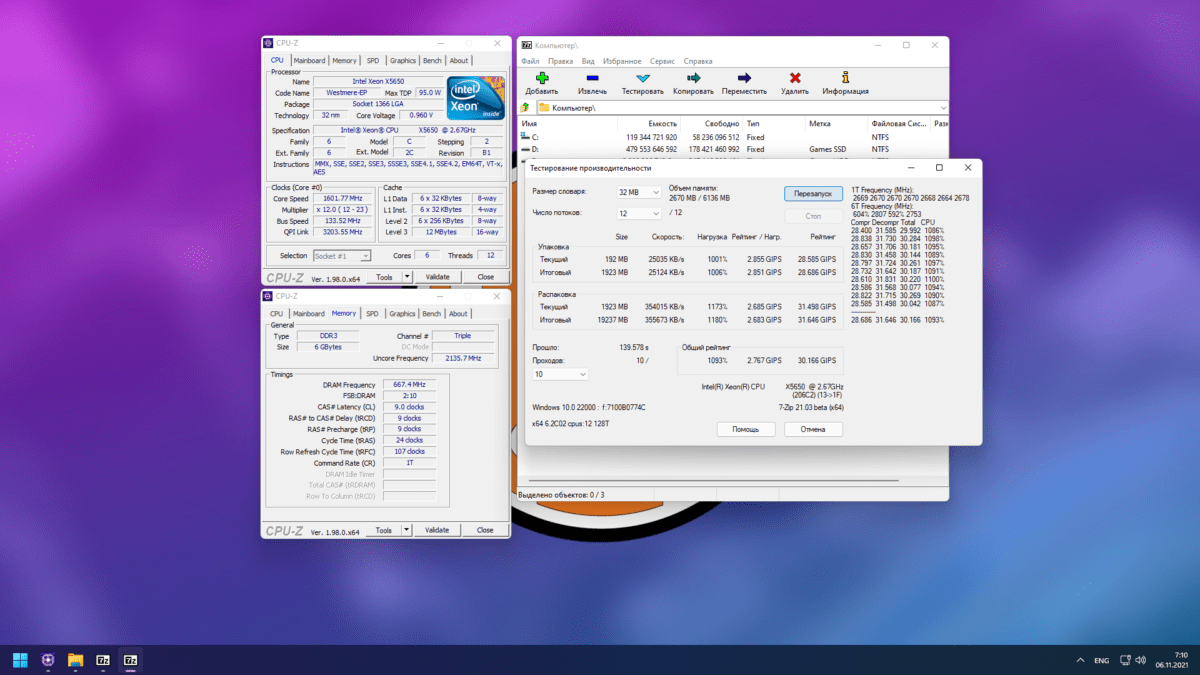Open the Справка menu in 7-Zip

[698, 61]
